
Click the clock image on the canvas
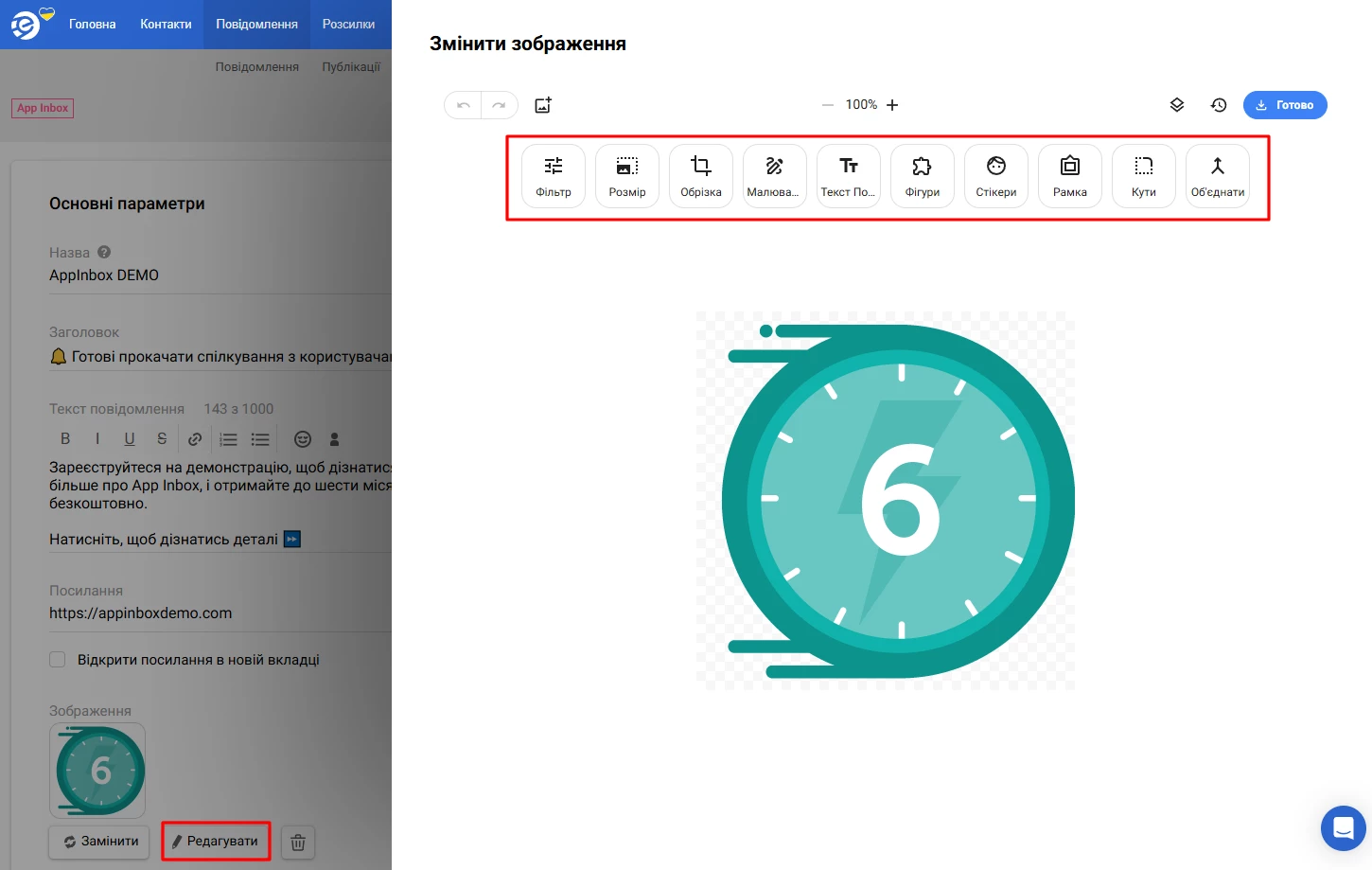pyautogui.click(x=886, y=501)
